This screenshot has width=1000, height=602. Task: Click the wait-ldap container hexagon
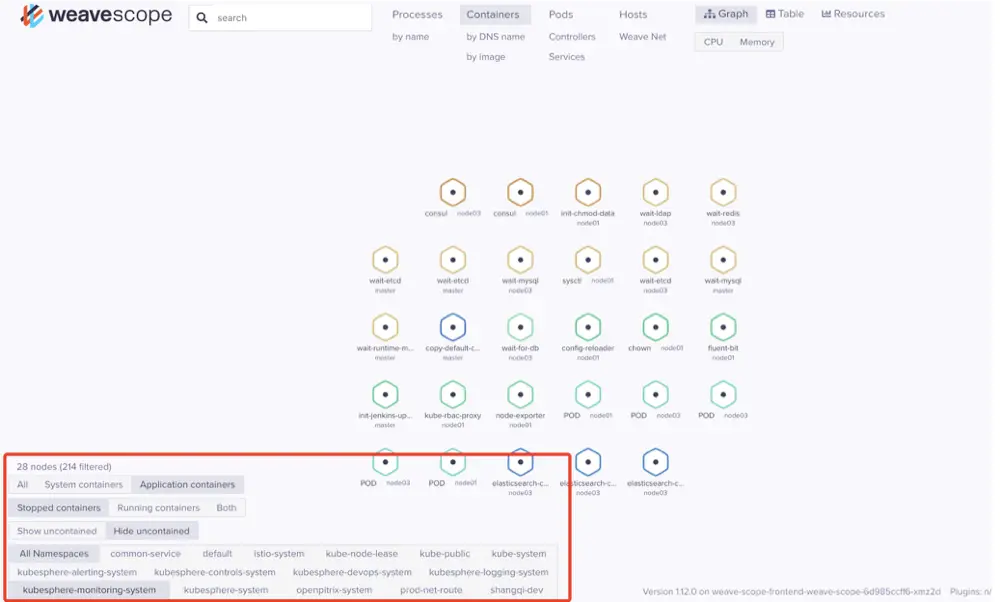tap(656, 192)
